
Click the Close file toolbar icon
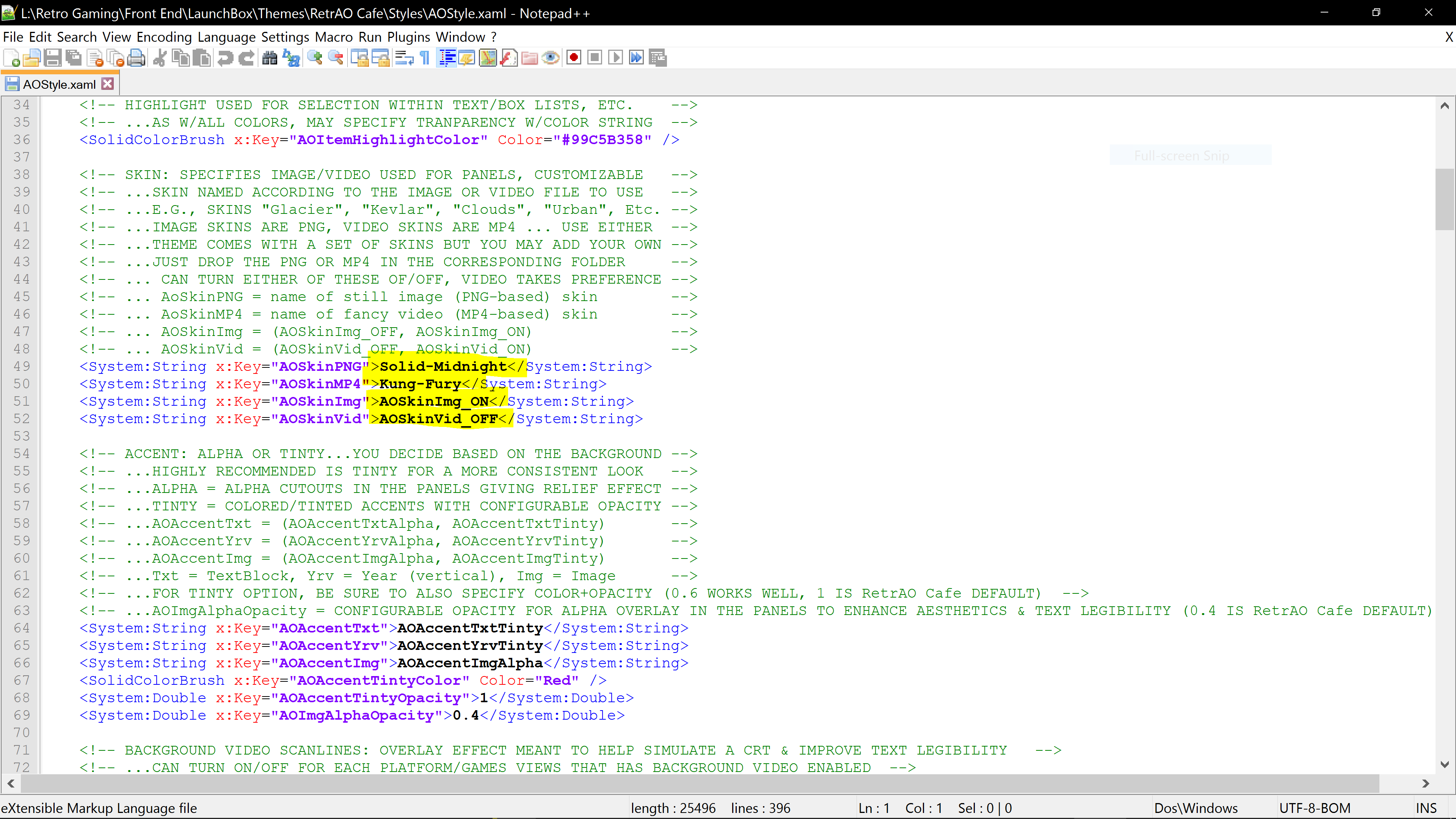(x=95, y=58)
